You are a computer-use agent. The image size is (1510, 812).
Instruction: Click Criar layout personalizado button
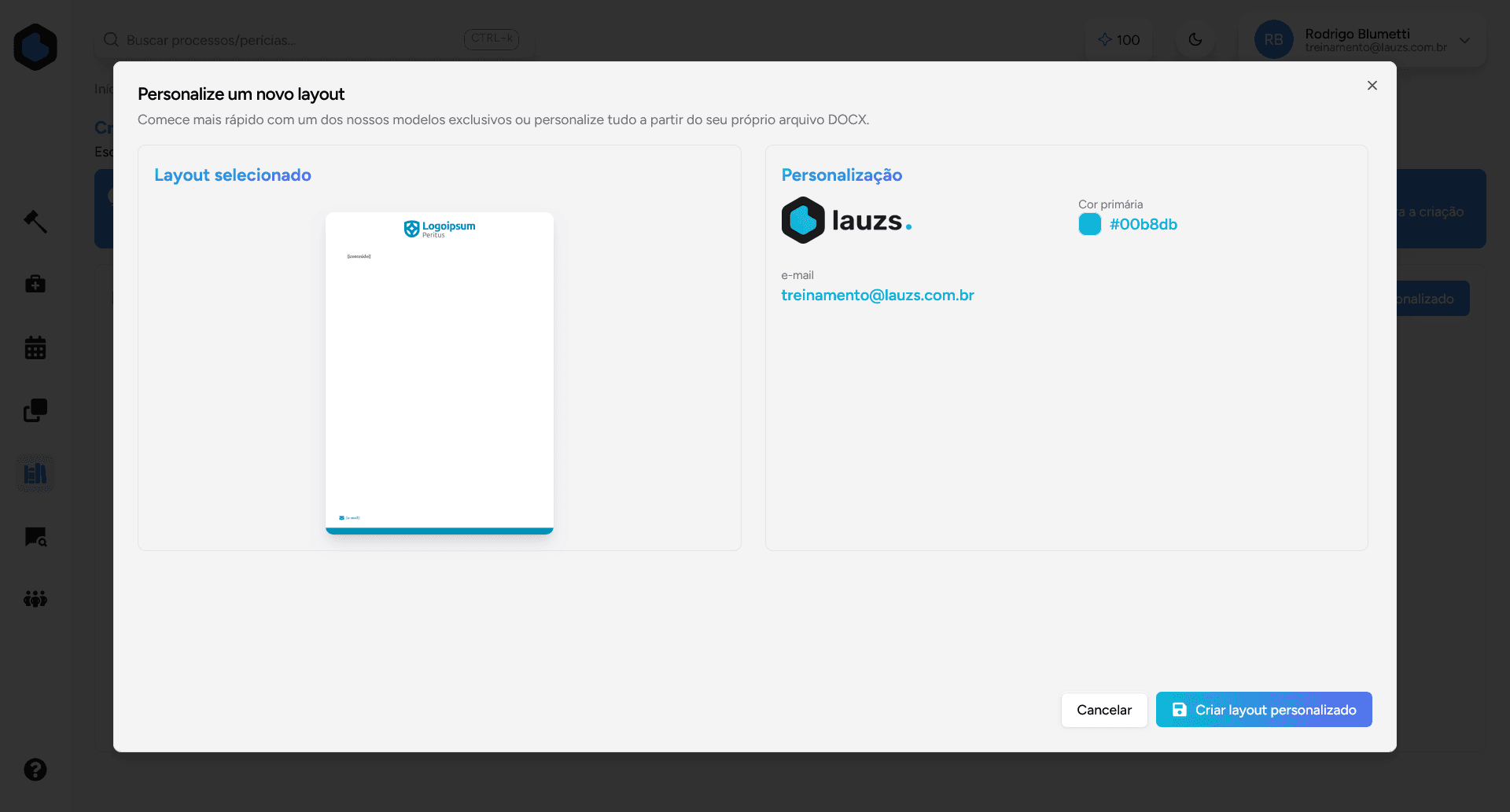pyautogui.click(x=1264, y=710)
